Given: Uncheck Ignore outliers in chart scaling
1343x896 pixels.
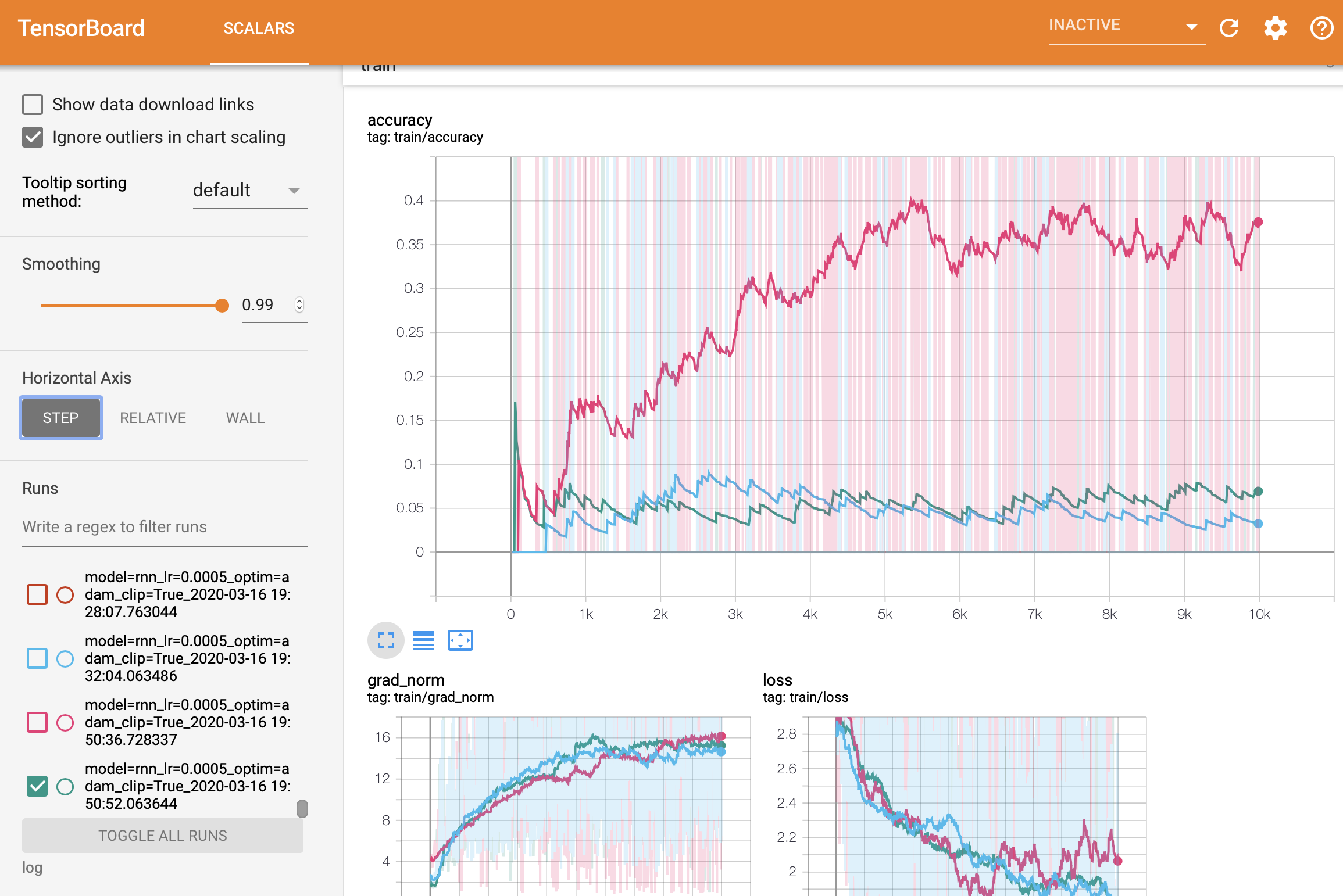Looking at the screenshot, I should (33, 137).
